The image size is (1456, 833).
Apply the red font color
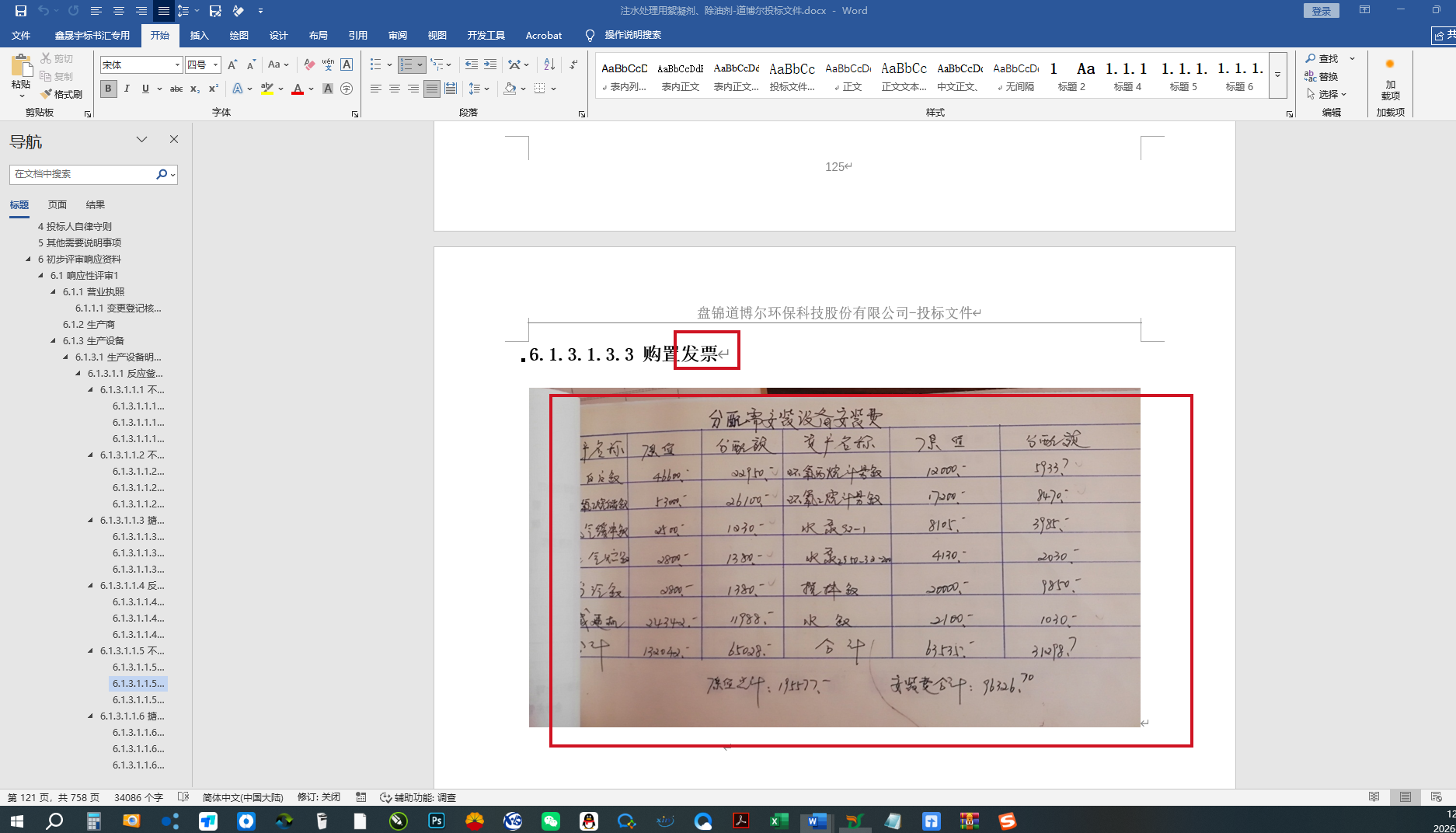297,89
